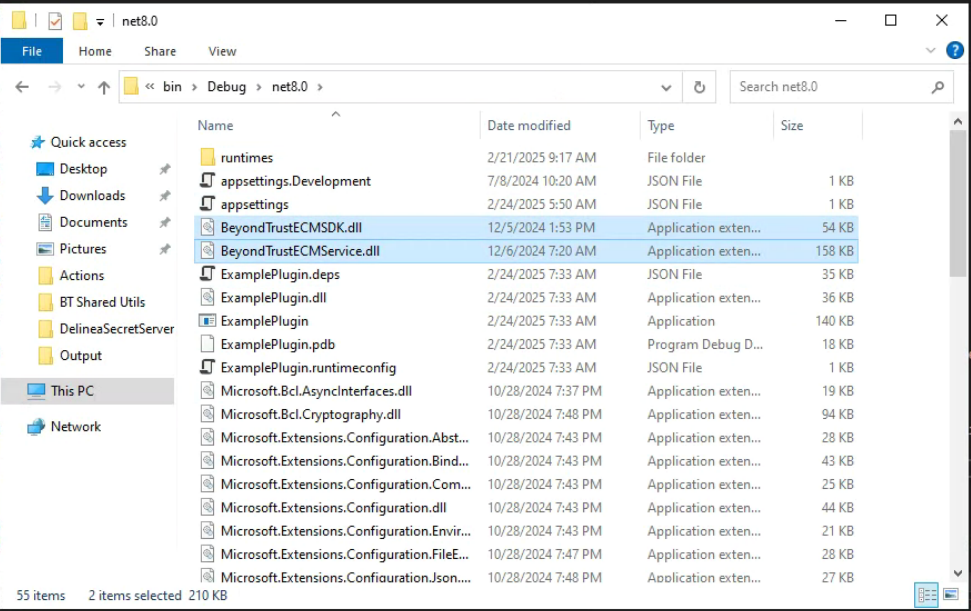Open the Customize Quick Access Toolbar dropdown

(100, 22)
